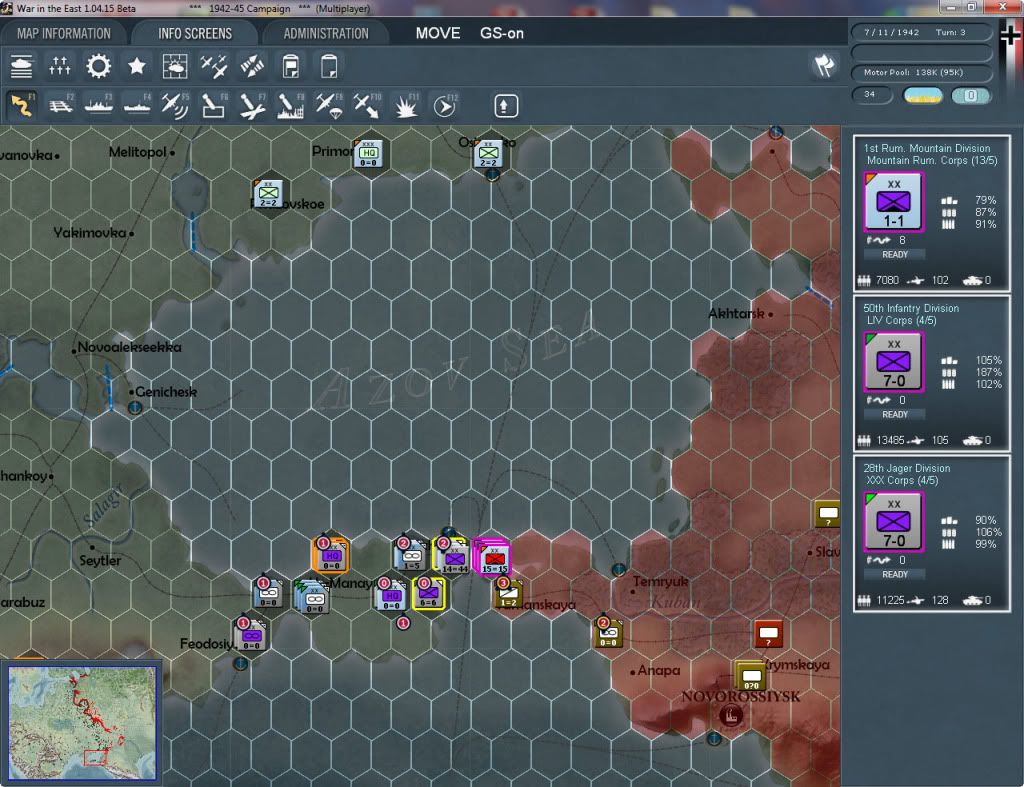Click the 50th Infantry Division counter in panel
Image resolution: width=1024 pixels, height=787 pixels.
coord(893,362)
